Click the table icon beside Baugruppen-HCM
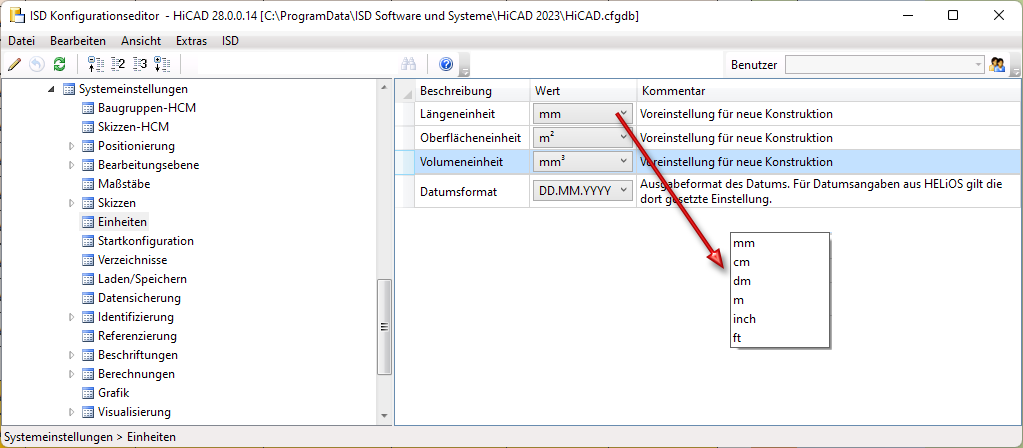The width and height of the screenshot is (1023, 448). coord(87,108)
